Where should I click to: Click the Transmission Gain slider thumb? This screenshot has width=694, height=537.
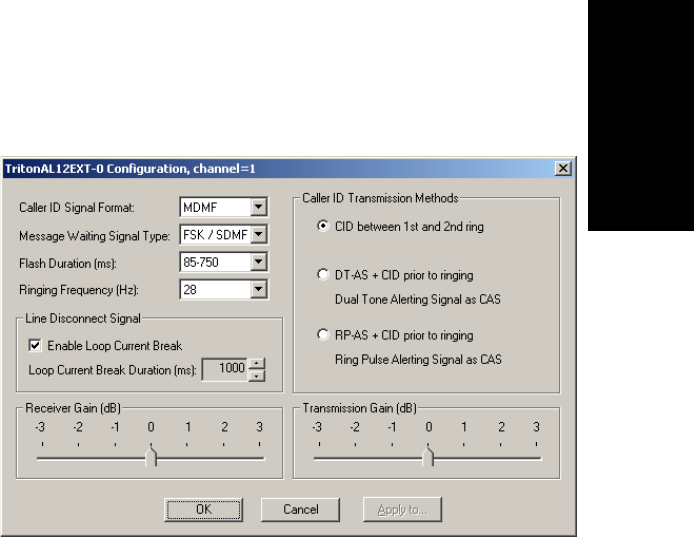pyautogui.click(x=428, y=456)
